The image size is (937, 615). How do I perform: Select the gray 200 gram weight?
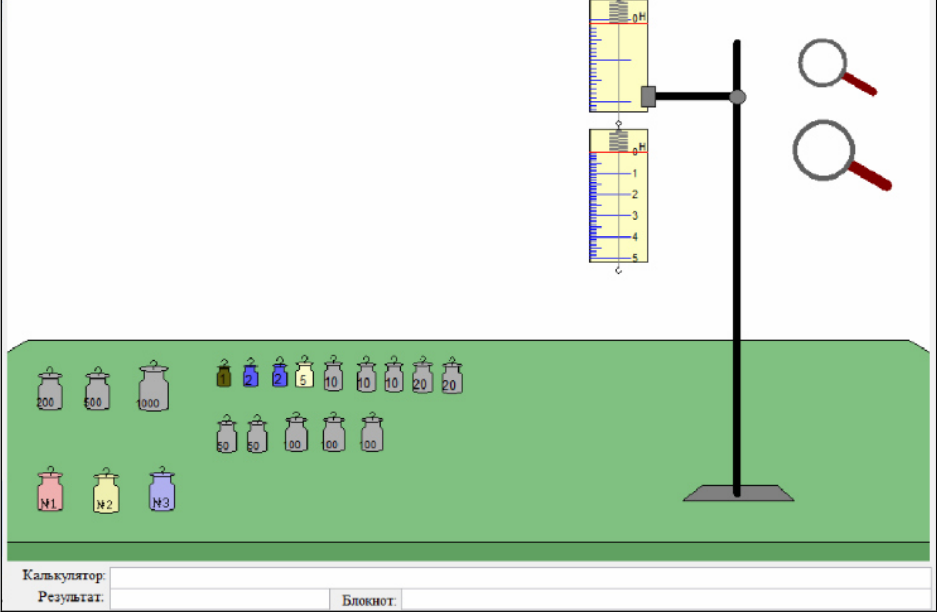click(50, 389)
